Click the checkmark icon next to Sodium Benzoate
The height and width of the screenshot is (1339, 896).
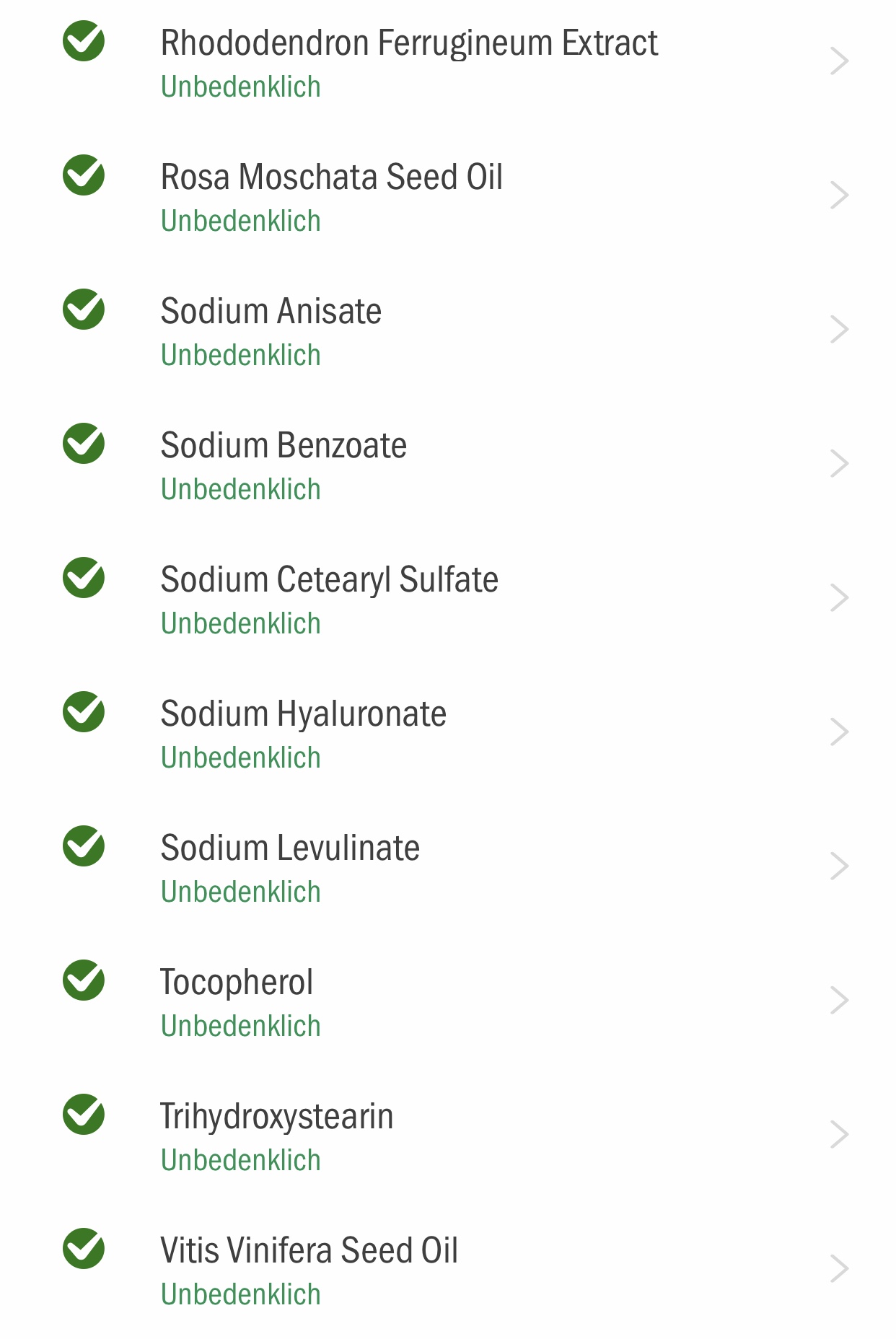(84, 444)
